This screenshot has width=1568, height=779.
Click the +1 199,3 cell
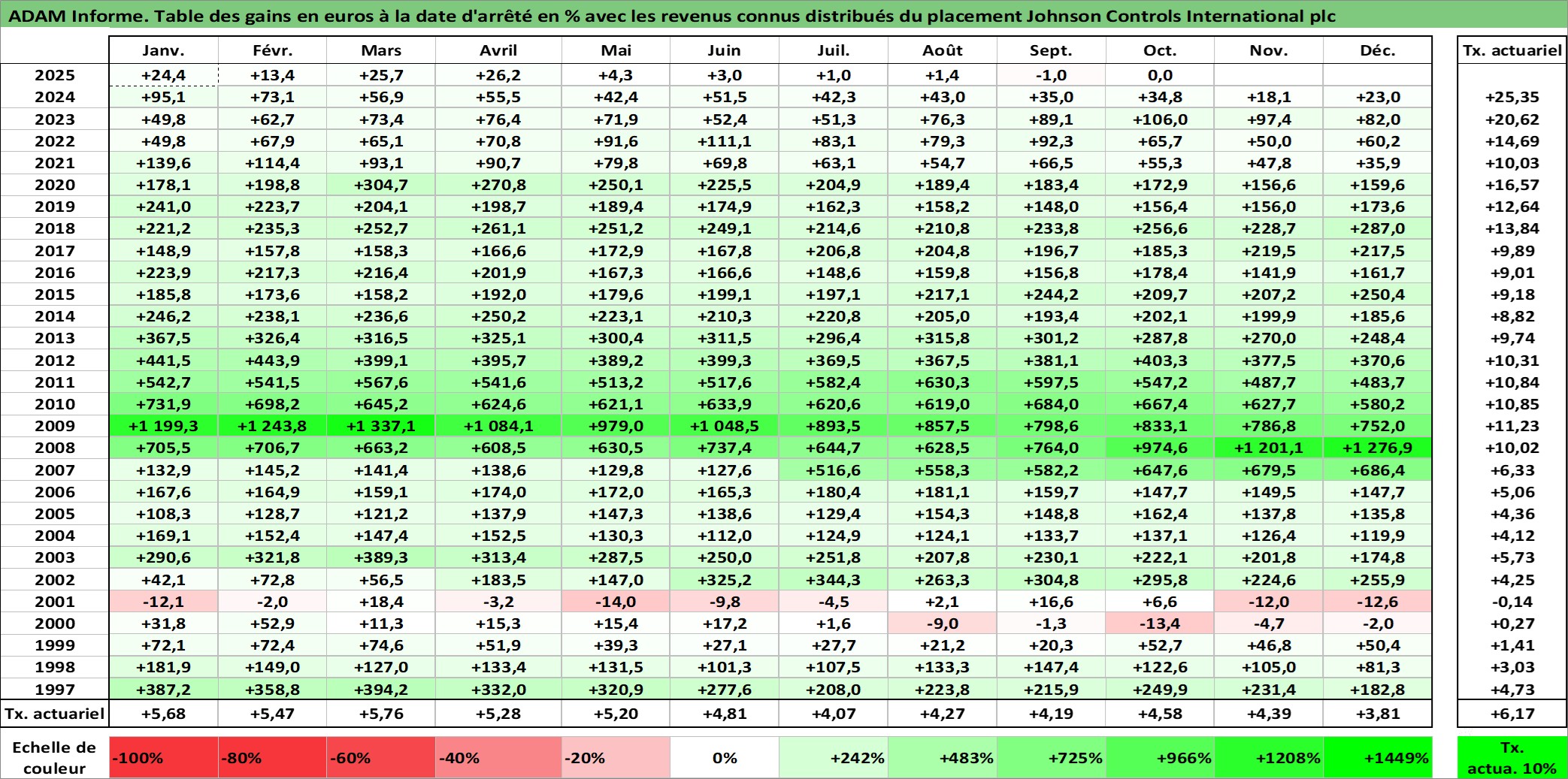point(164,426)
